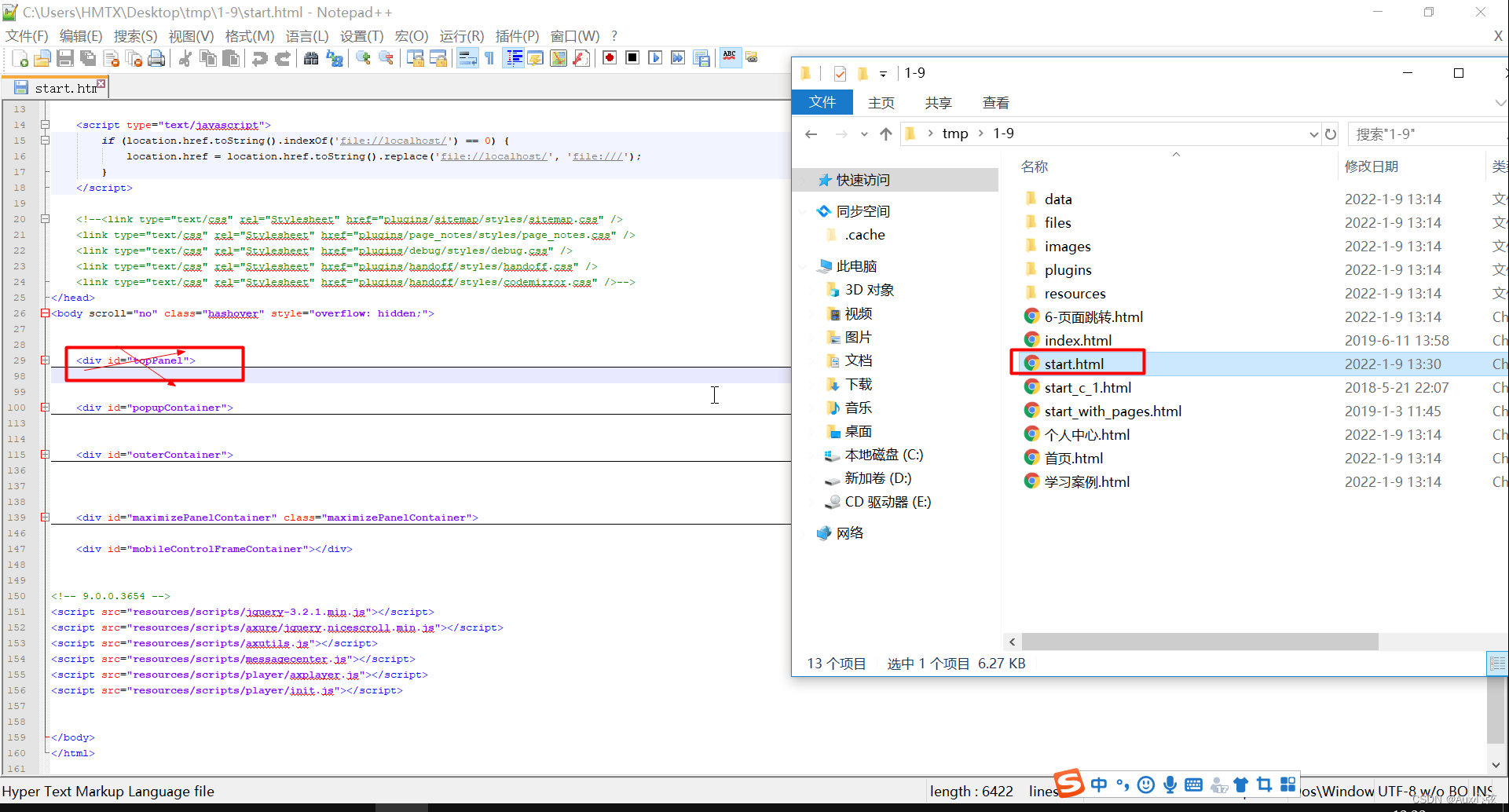Open the address bar history dropdown in Explorer

1313,134
